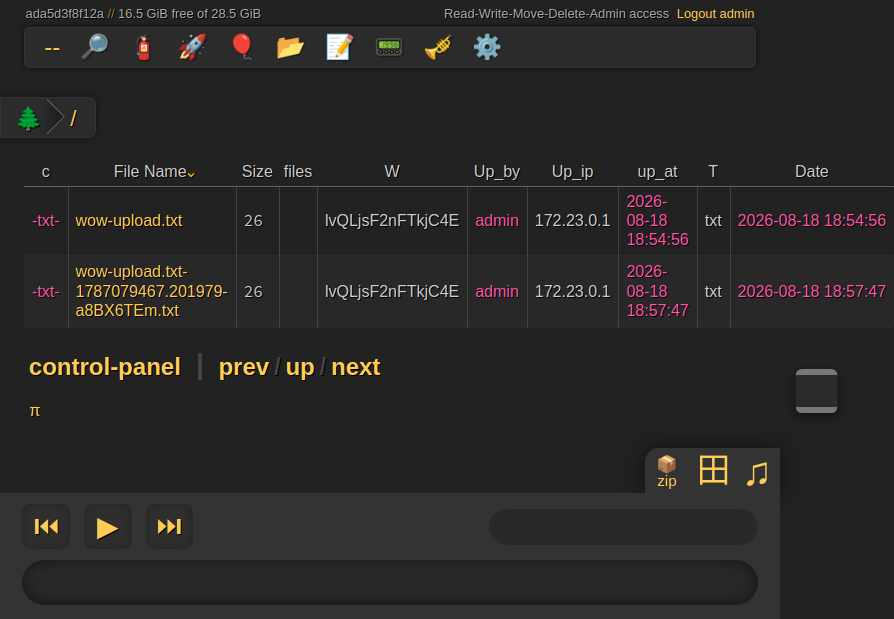Close toolbar panes with the -- button
This screenshot has width=894, height=619.
[52, 48]
